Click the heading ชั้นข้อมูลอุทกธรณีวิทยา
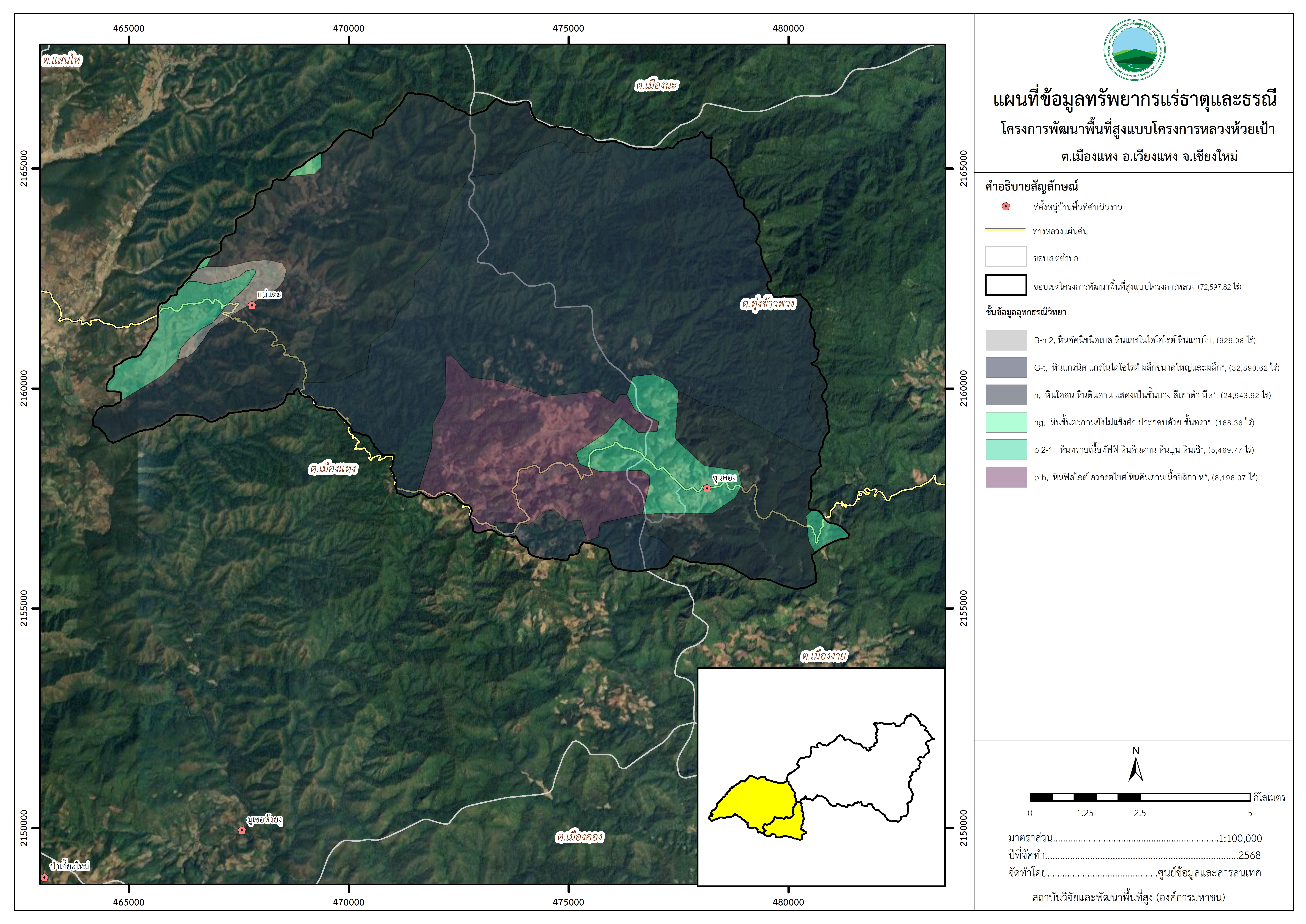Viewport: 1306px width, 924px height. point(1026,312)
